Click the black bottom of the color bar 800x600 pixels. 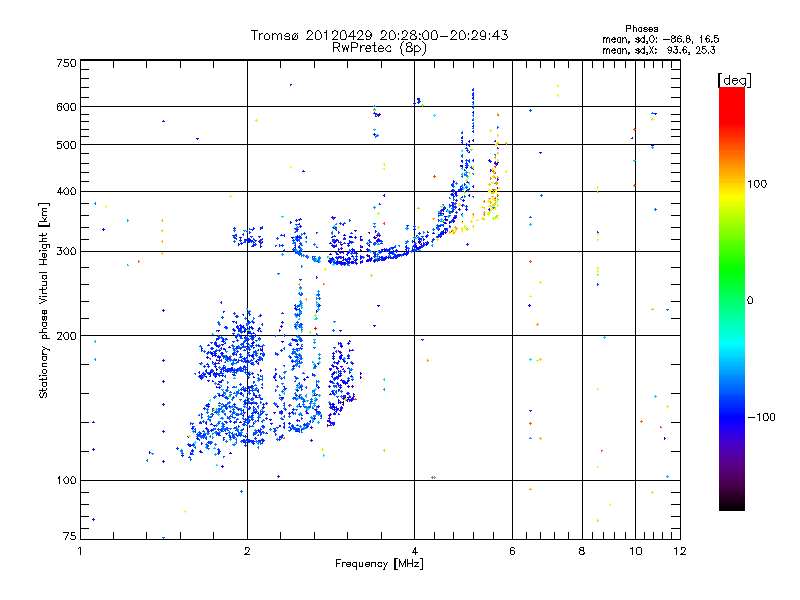point(732,503)
